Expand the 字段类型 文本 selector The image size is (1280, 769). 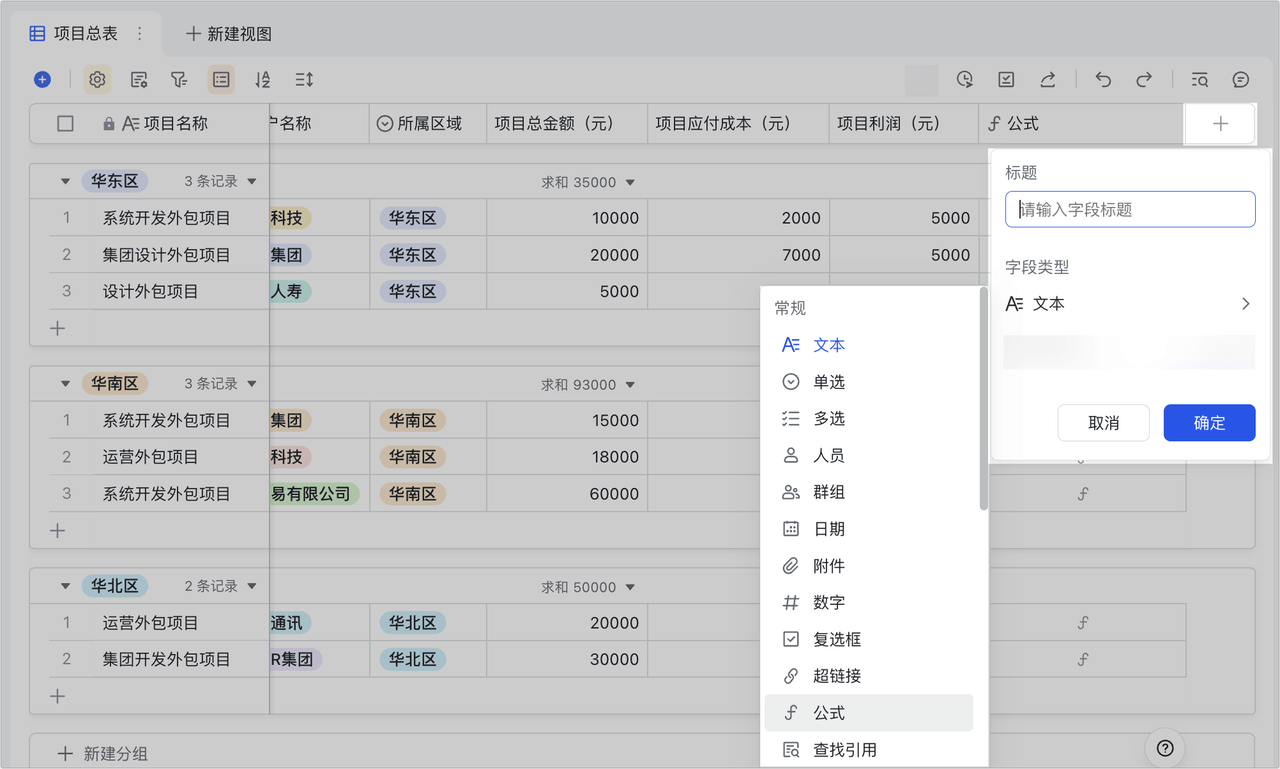pos(1130,303)
